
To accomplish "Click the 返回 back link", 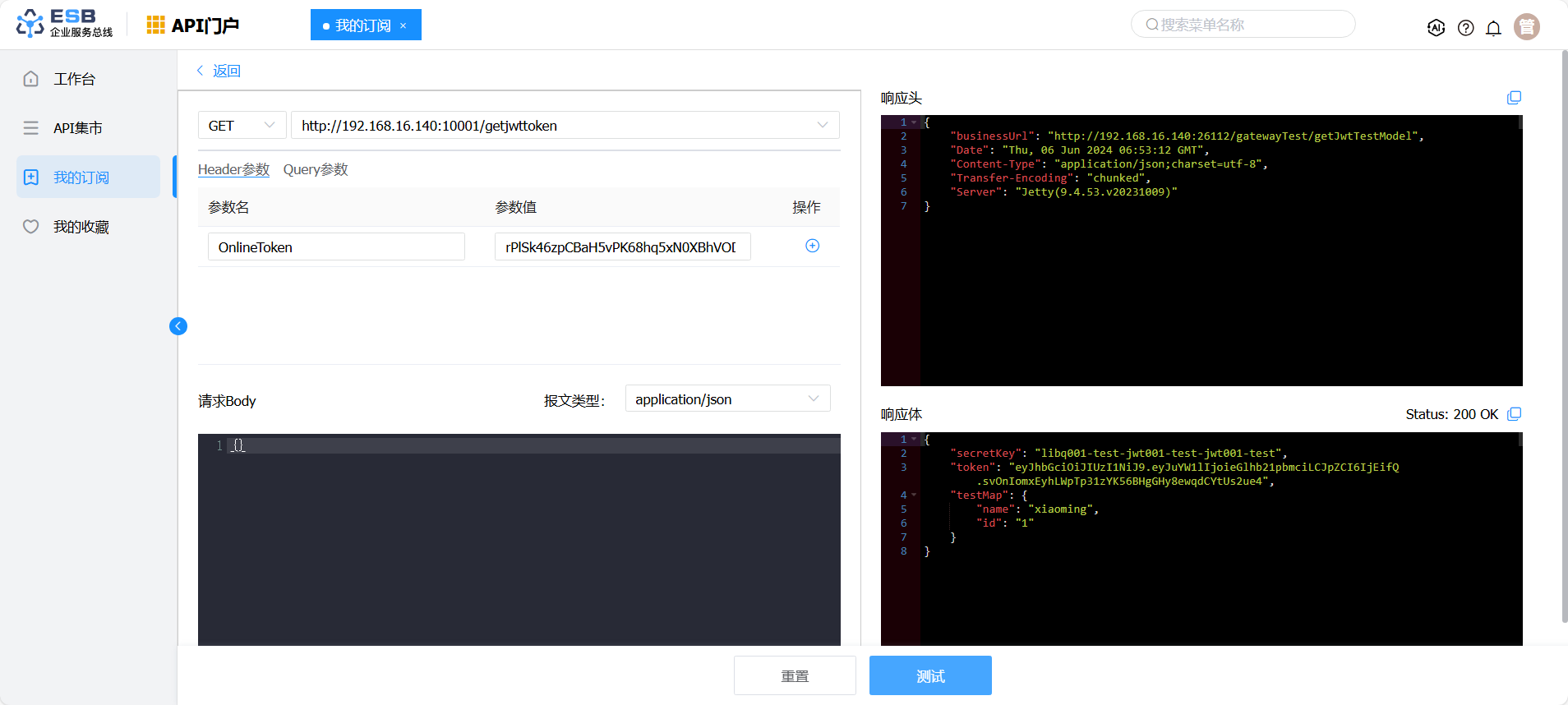I will pos(219,71).
